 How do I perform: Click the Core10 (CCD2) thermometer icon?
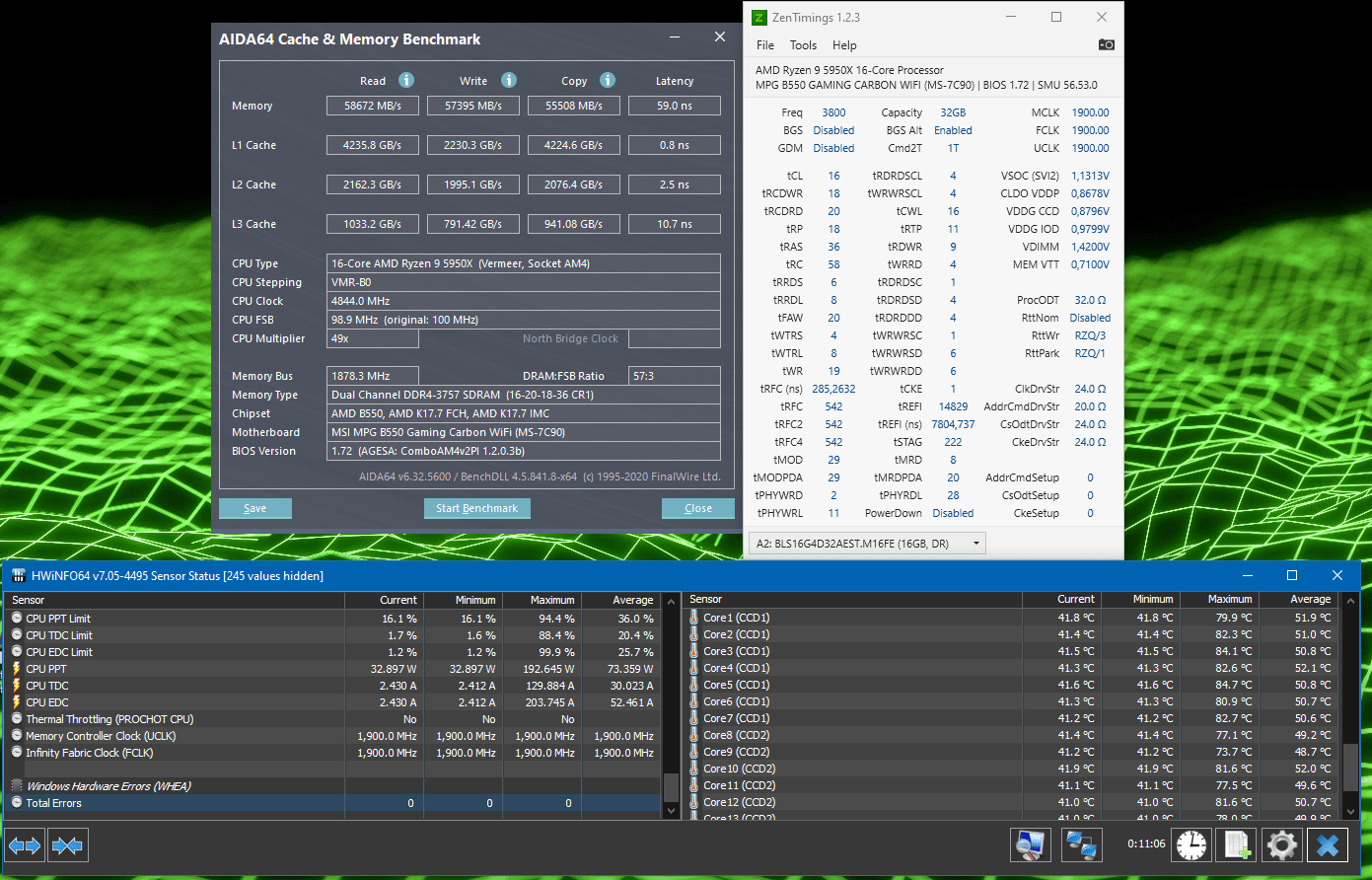(x=694, y=769)
